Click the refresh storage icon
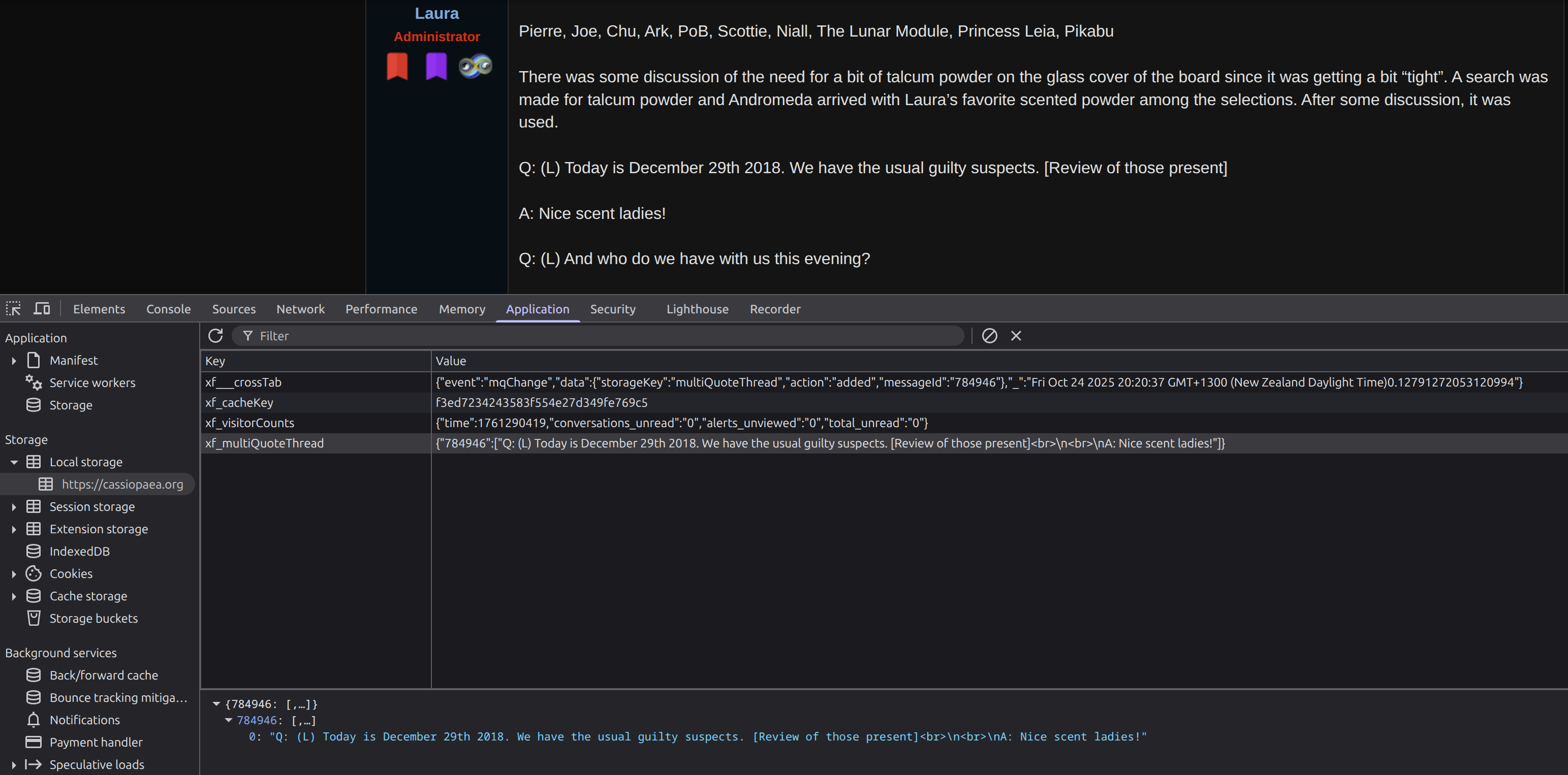 [x=215, y=336]
